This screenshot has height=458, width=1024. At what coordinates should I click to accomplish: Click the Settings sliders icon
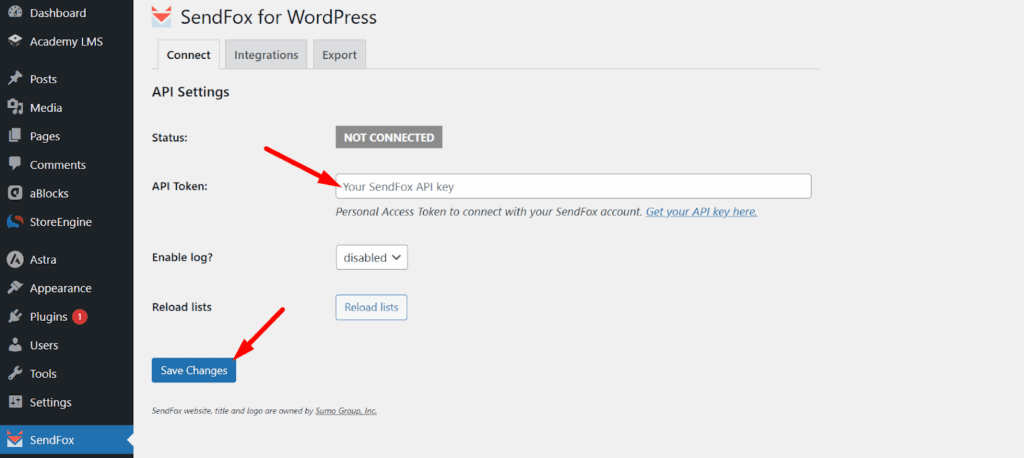tap(15, 402)
